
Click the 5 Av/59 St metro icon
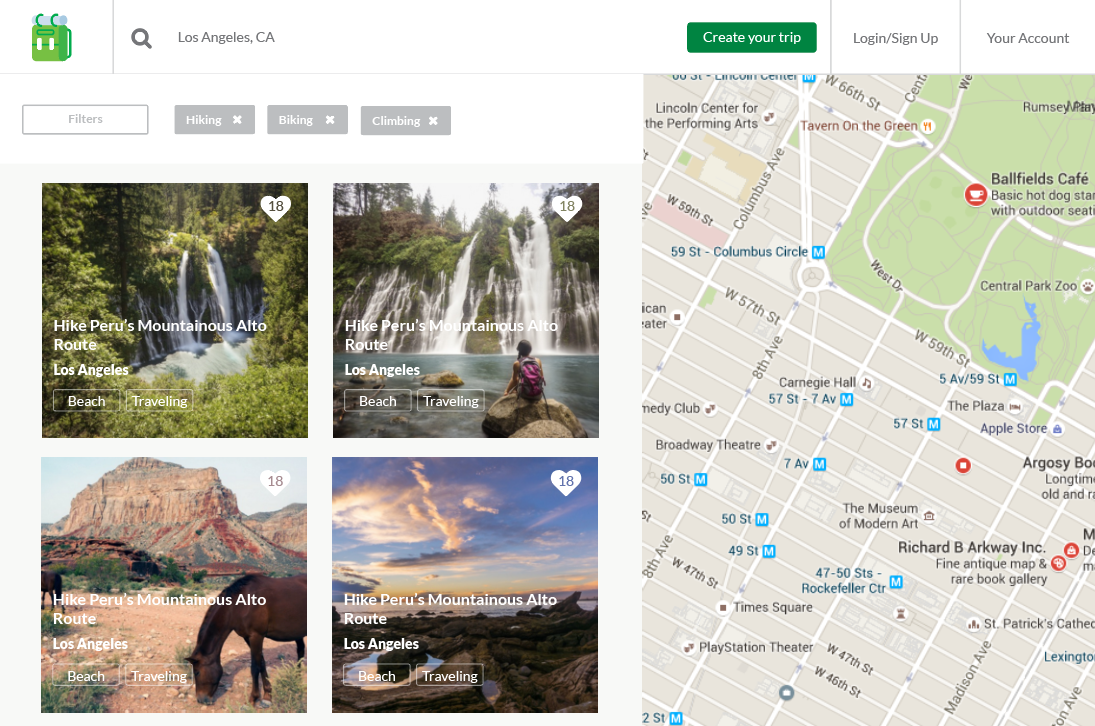1010,379
